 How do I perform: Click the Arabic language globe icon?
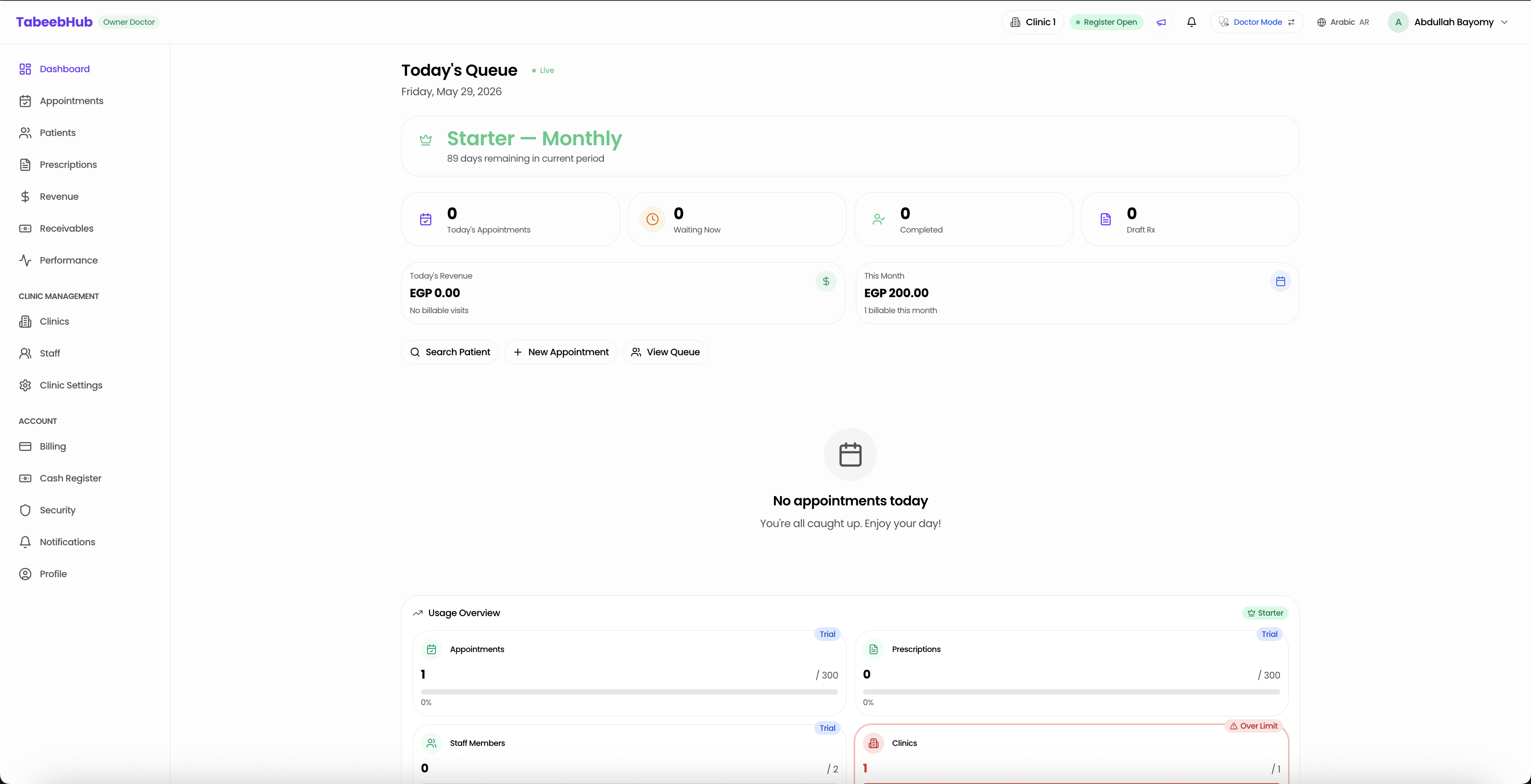pyautogui.click(x=1321, y=22)
